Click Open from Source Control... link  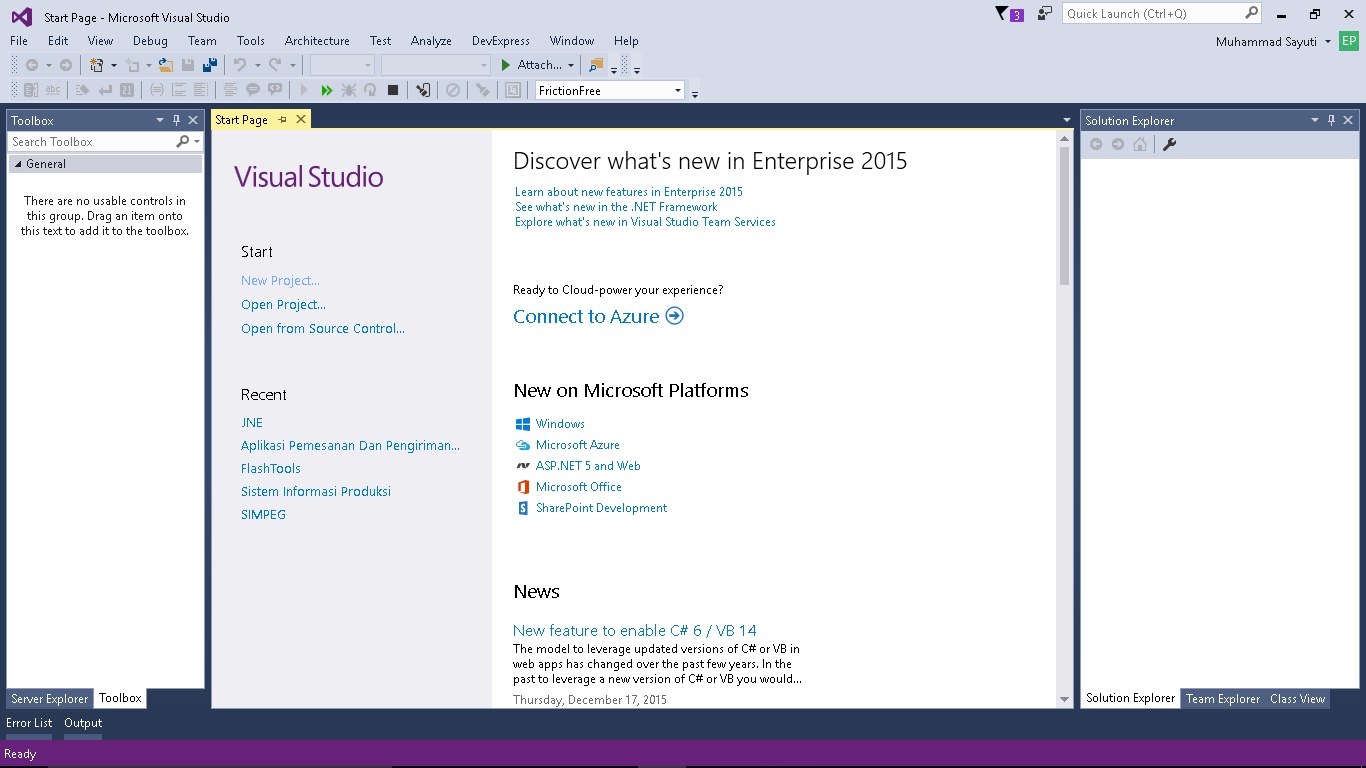[323, 329]
